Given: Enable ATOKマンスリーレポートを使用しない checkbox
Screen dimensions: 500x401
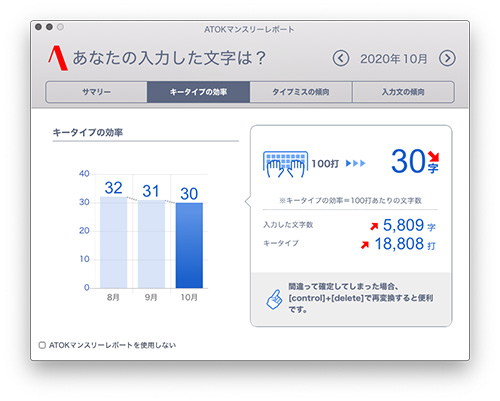Looking at the screenshot, I should (x=42, y=345).
